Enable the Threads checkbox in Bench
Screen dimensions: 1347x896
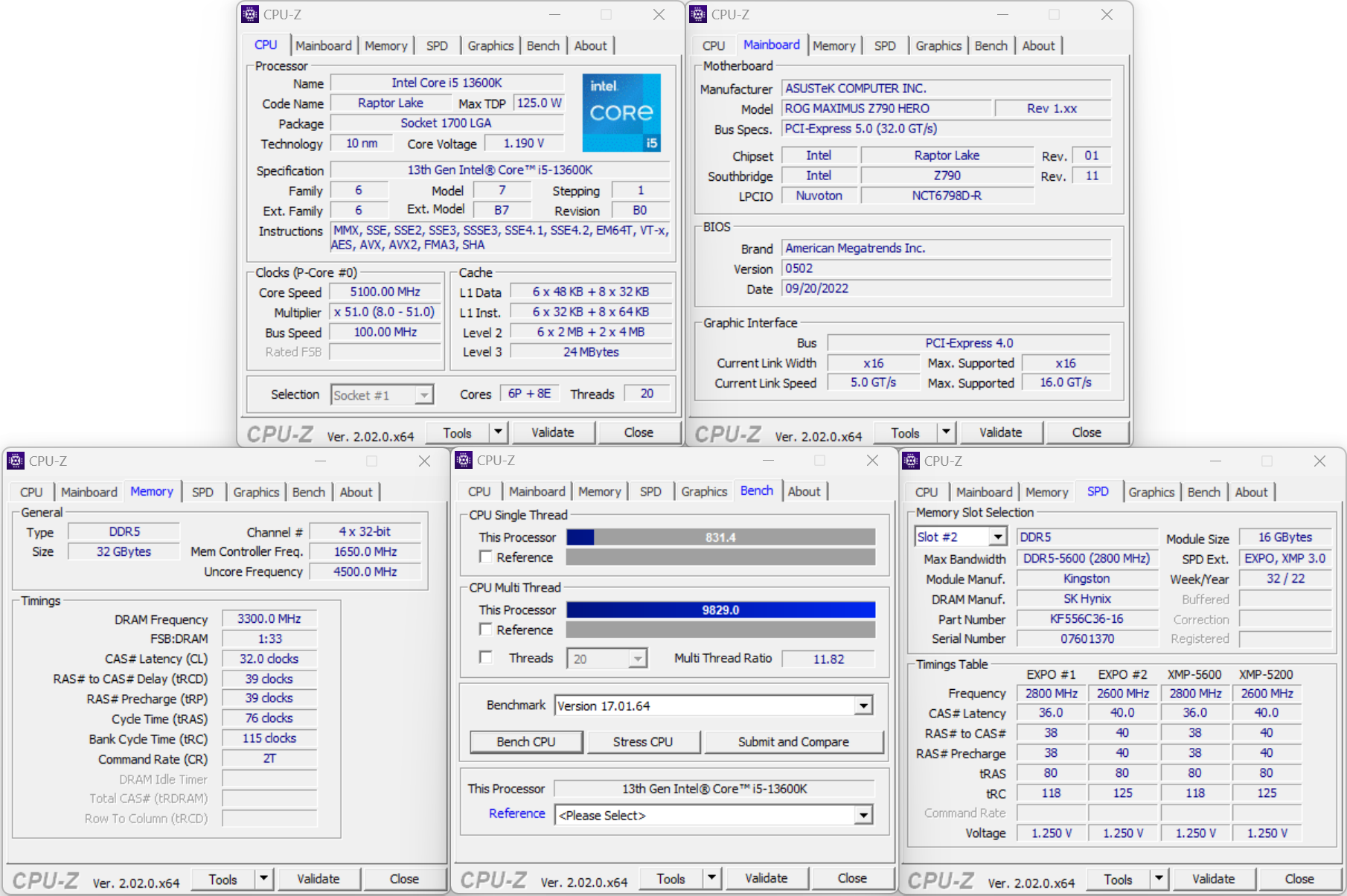click(x=486, y=657)
